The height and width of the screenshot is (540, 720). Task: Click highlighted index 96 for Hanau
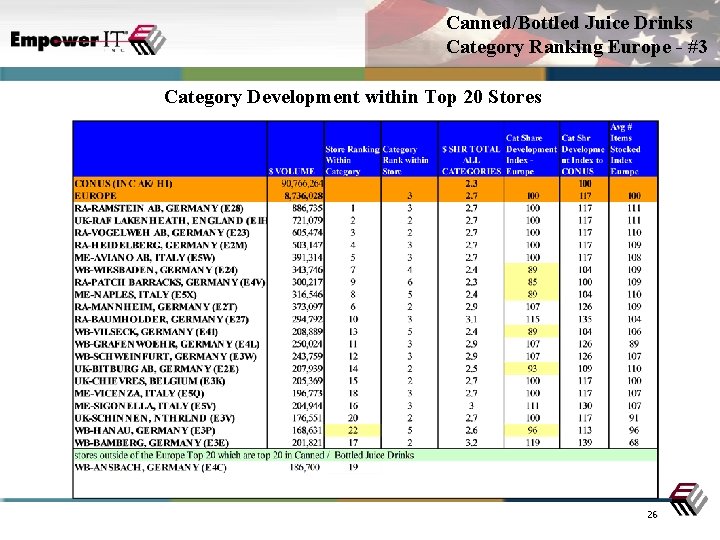pyautogui.click(x=532, y=431)
